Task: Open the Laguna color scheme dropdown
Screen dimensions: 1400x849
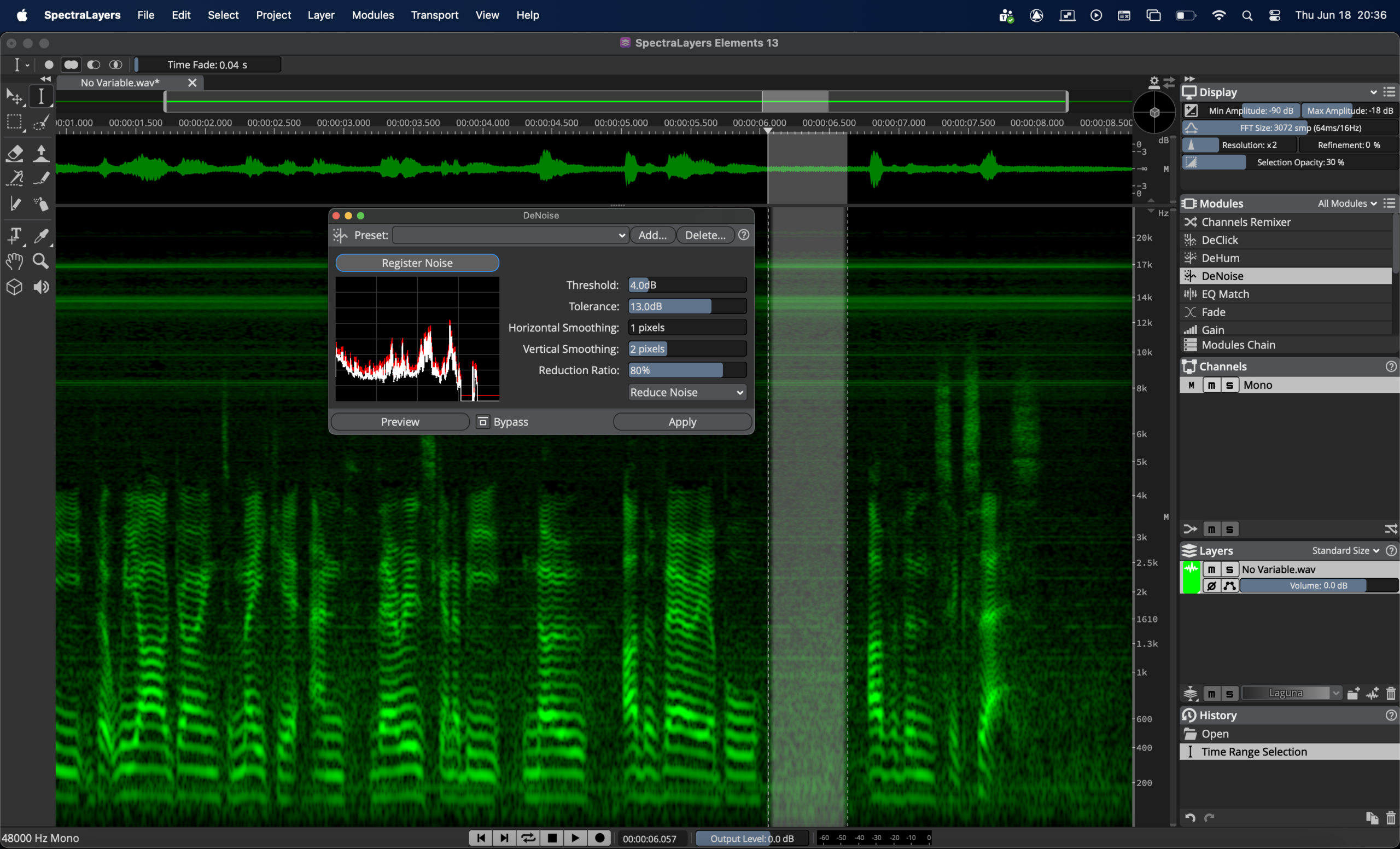Action: (1291, 693)
